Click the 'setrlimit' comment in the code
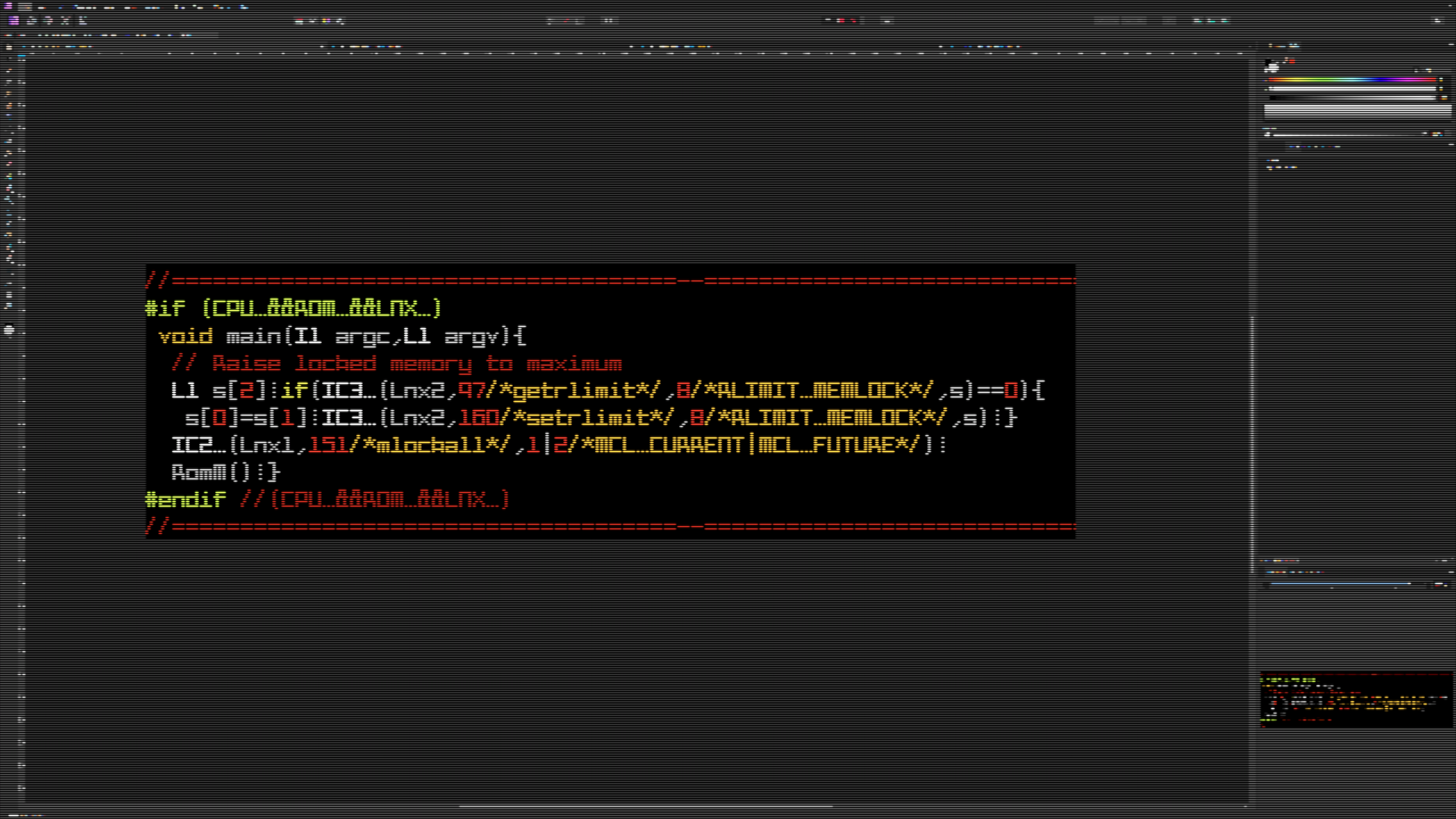 (587, 418)
